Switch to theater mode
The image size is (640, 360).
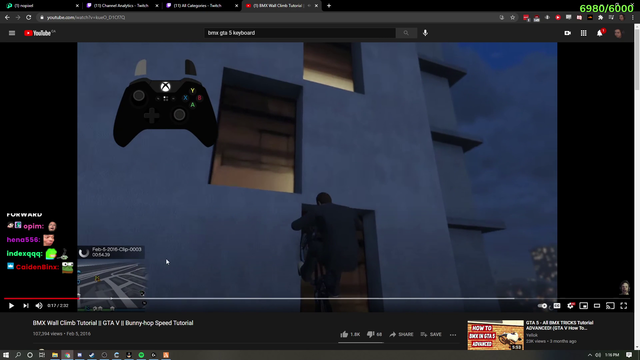point(597,305)
